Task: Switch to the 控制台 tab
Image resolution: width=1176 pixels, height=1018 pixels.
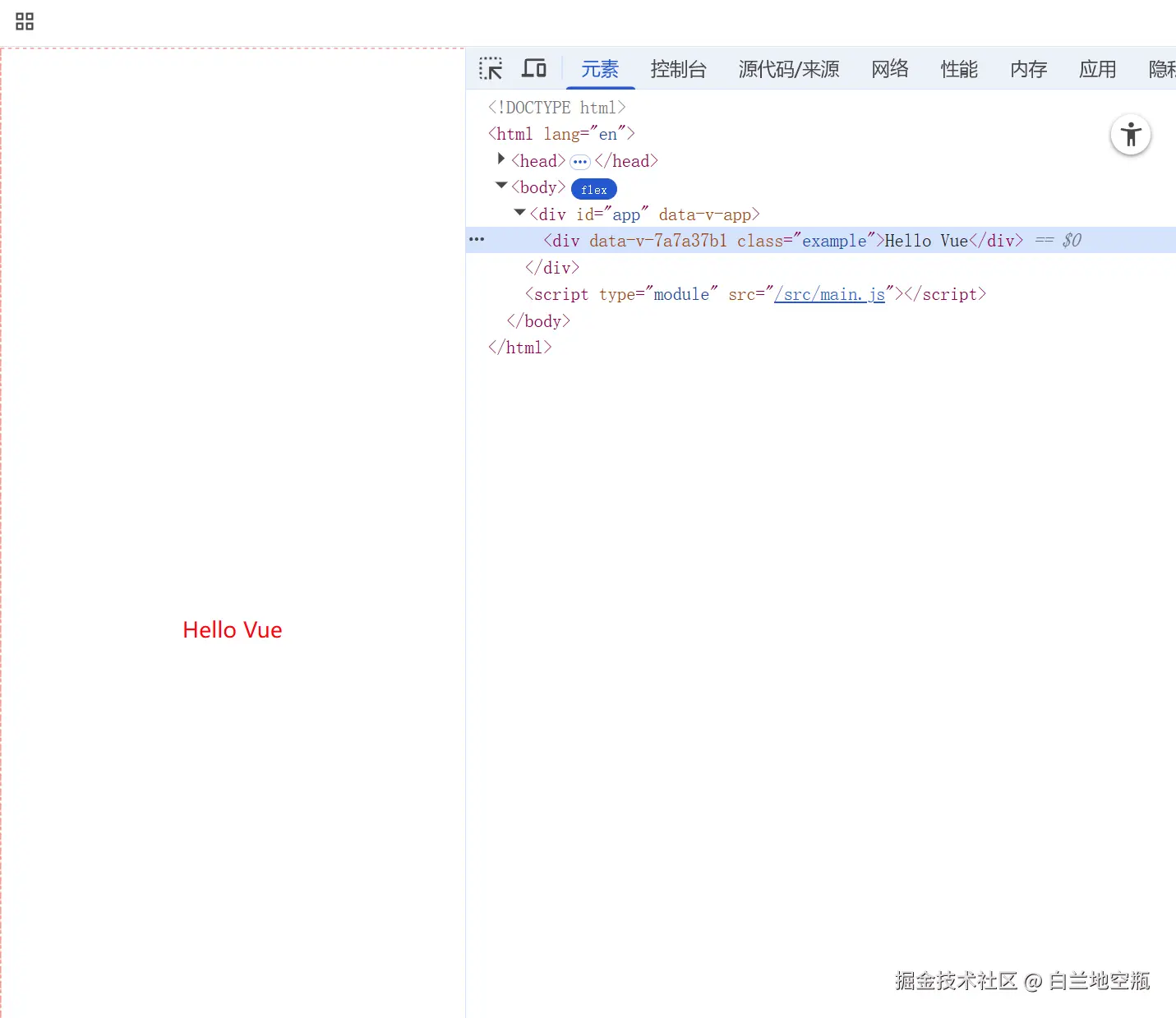Action: pos(678,69)
